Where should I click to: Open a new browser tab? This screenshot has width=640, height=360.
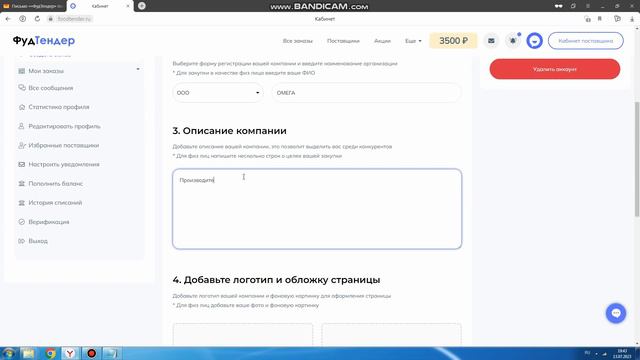tap(142, 6)
